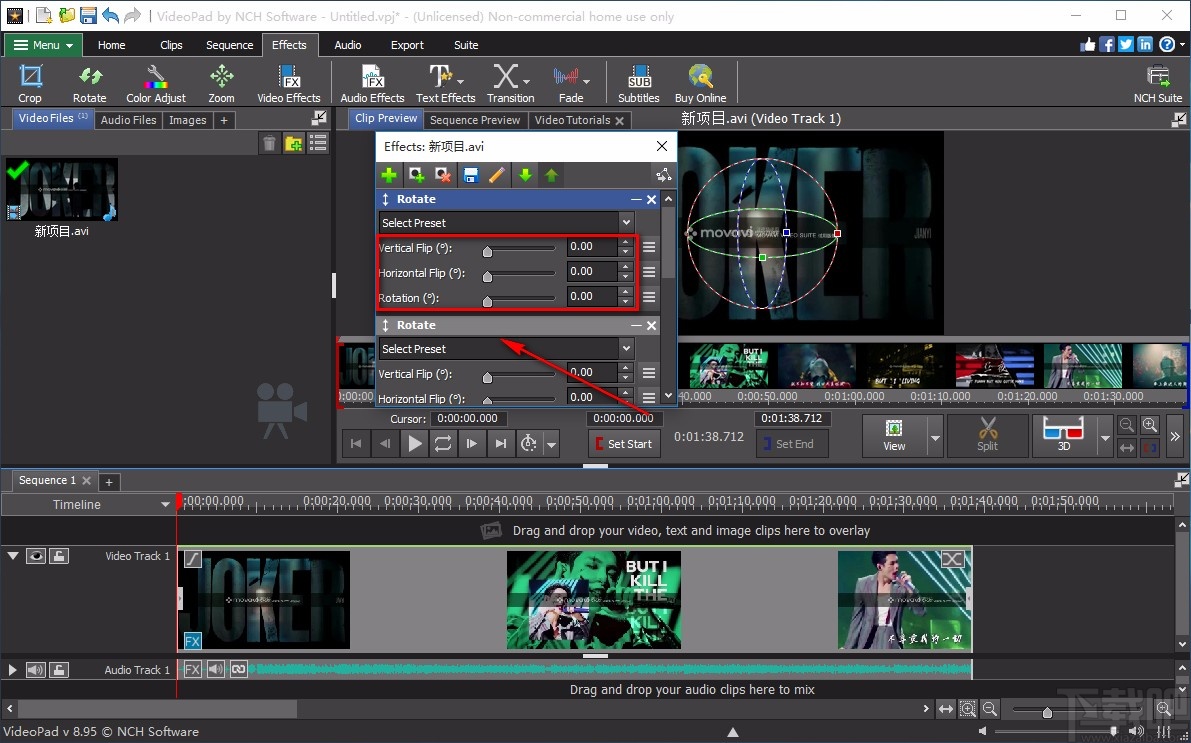Screen dimensions: 1191x743
Task: Toggle visibility of Video Track 1
Action: click(x=36, y=556)
